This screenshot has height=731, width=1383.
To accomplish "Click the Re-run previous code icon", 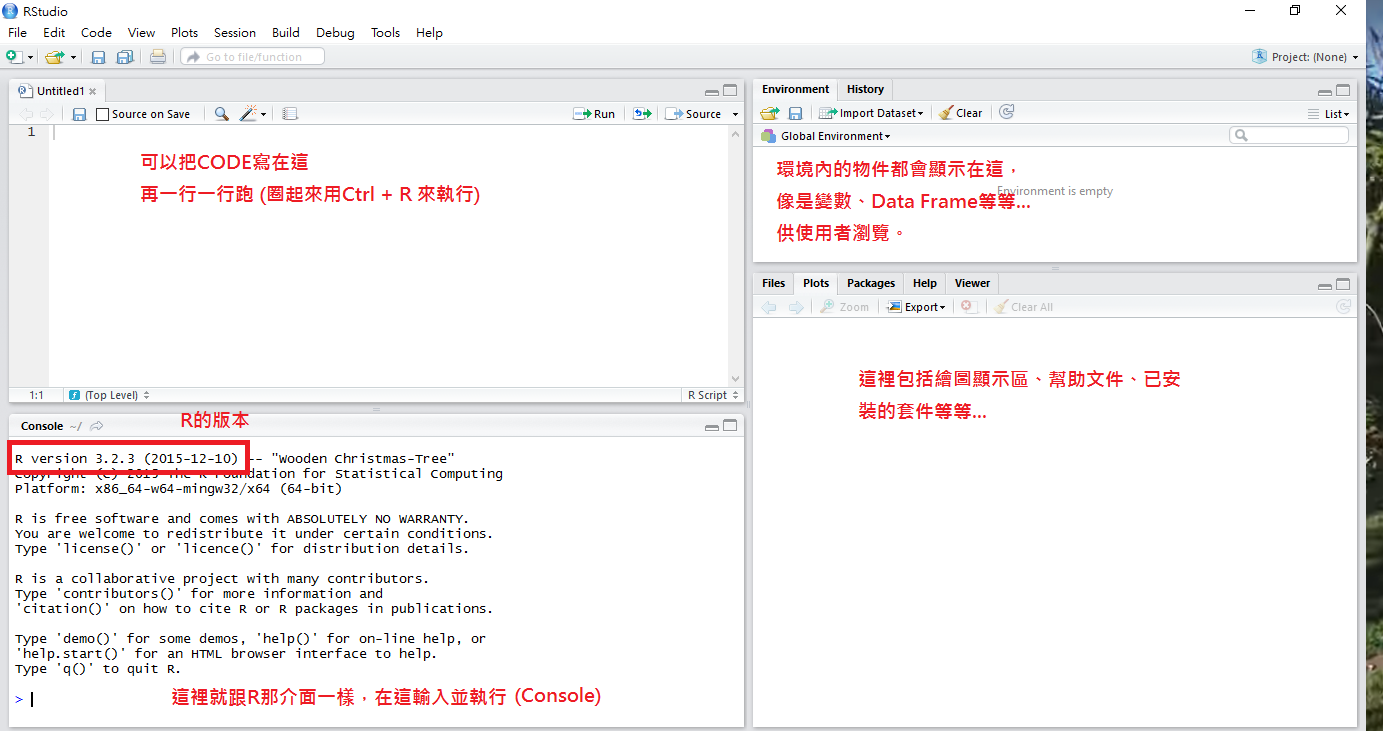I will click(x=642, y=114).
